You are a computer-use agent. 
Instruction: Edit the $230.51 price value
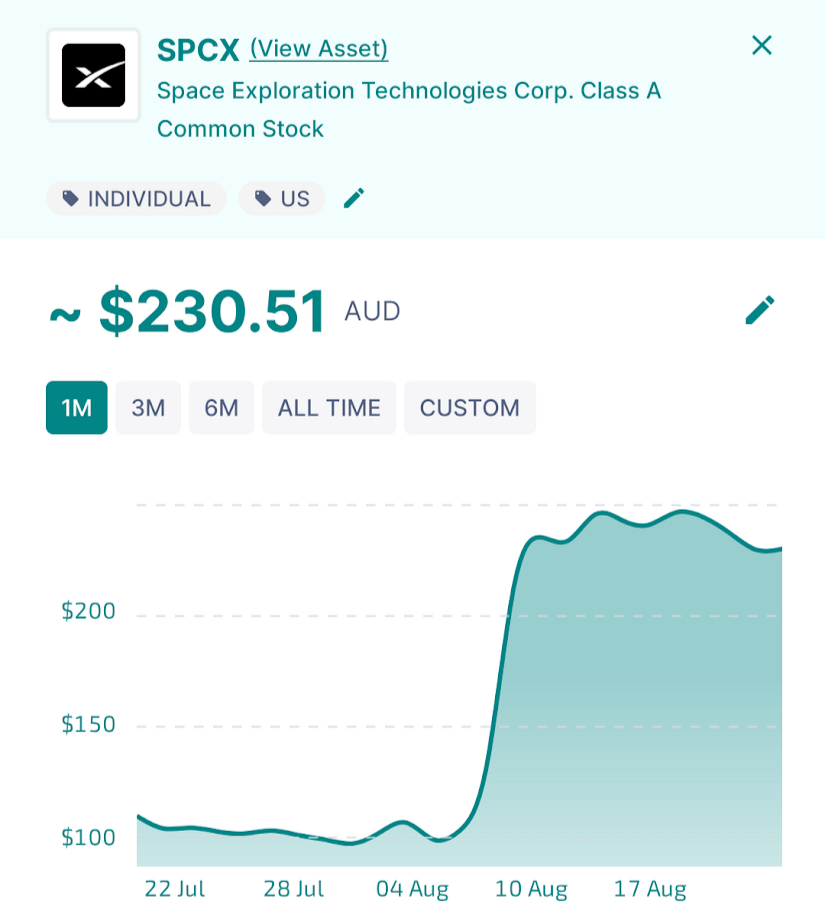click(x=760, y=310)
